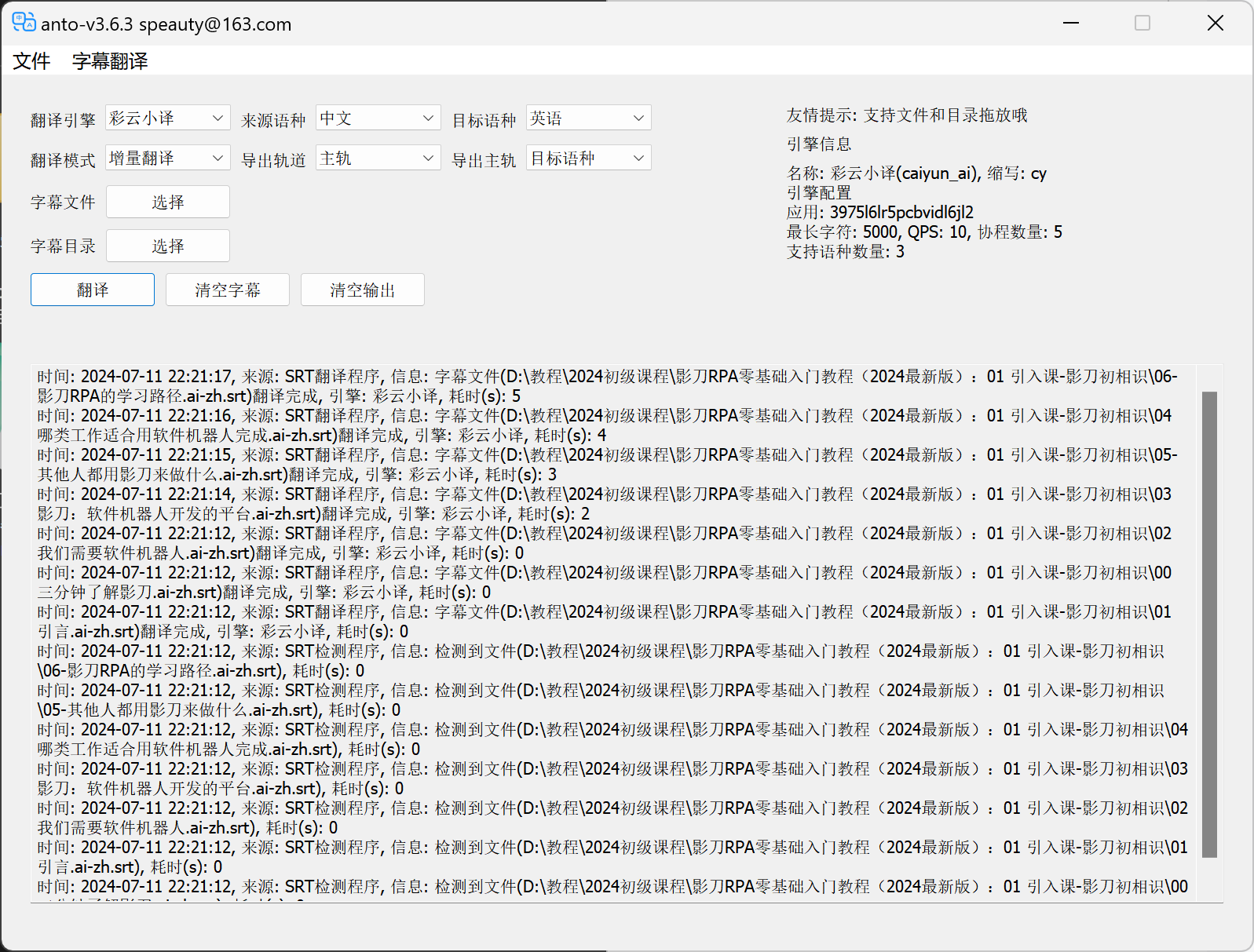Image resolution: width=1254 pixels, height=952 pixels.
Task: Open the 文件 menu
Action: click(31, 61)
